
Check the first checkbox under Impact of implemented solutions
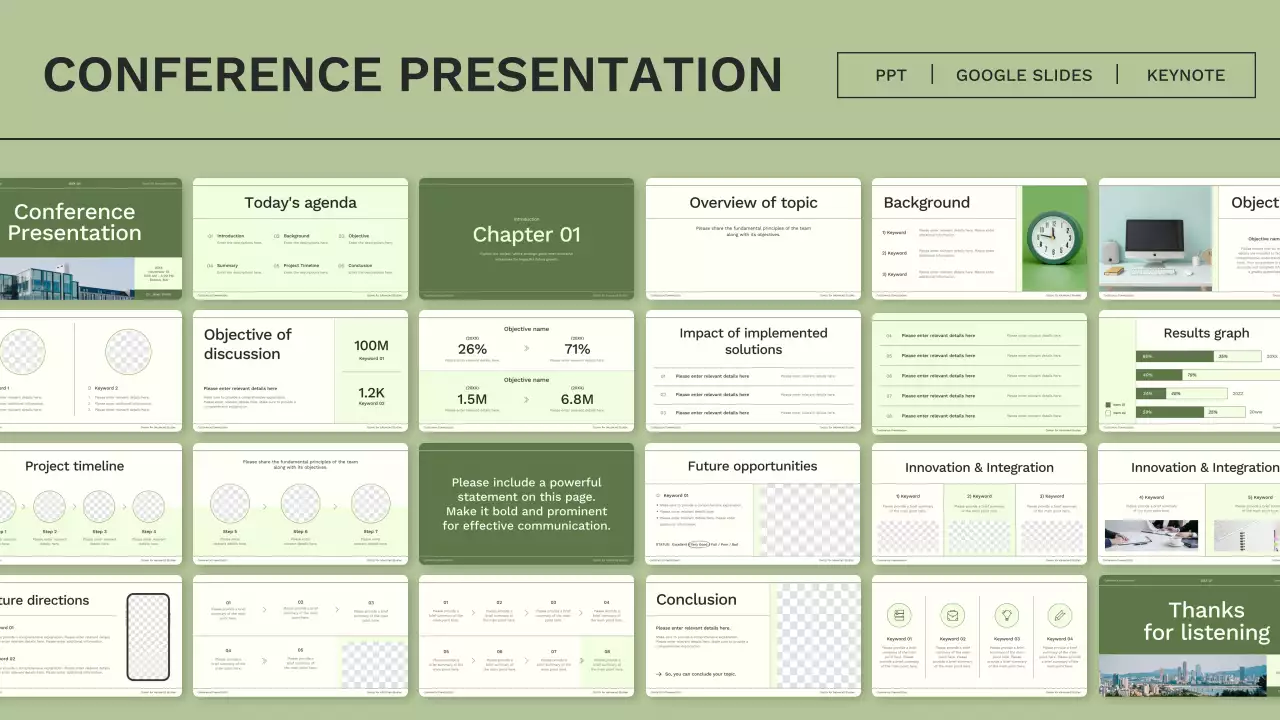(x=662, y=376)
